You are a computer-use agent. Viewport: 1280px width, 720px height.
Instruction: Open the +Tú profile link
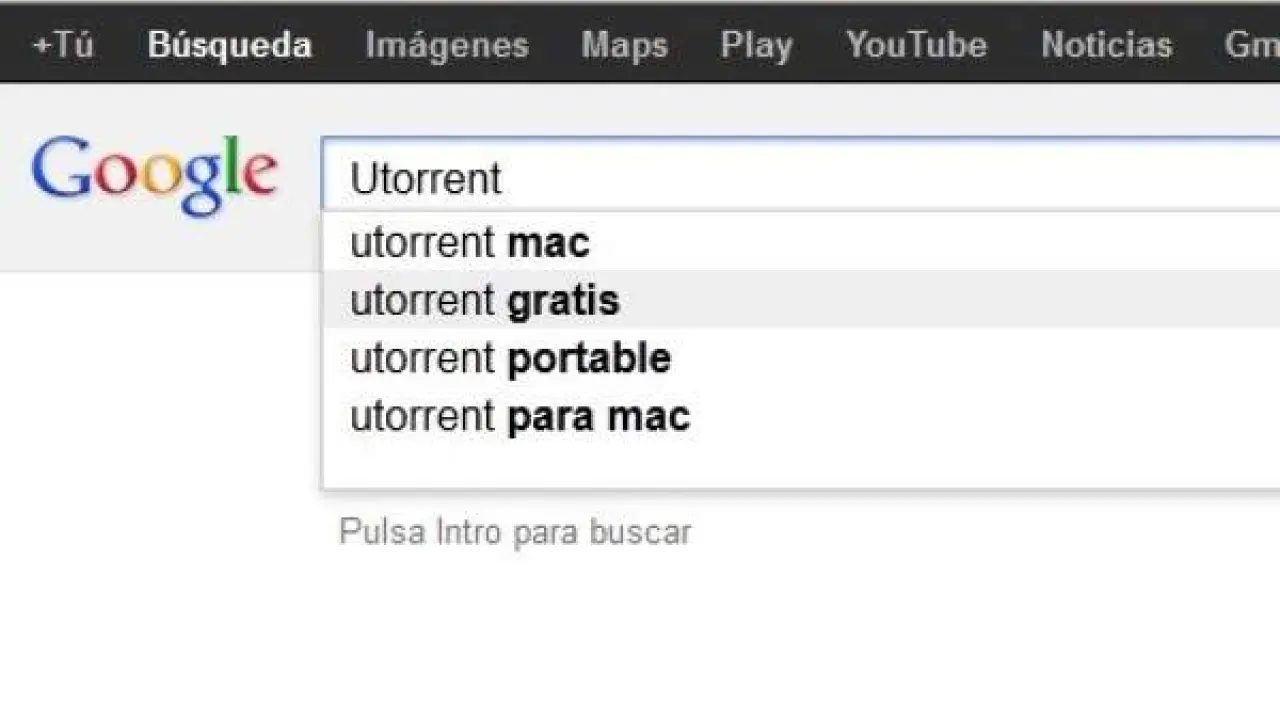(x=63, y=45)
